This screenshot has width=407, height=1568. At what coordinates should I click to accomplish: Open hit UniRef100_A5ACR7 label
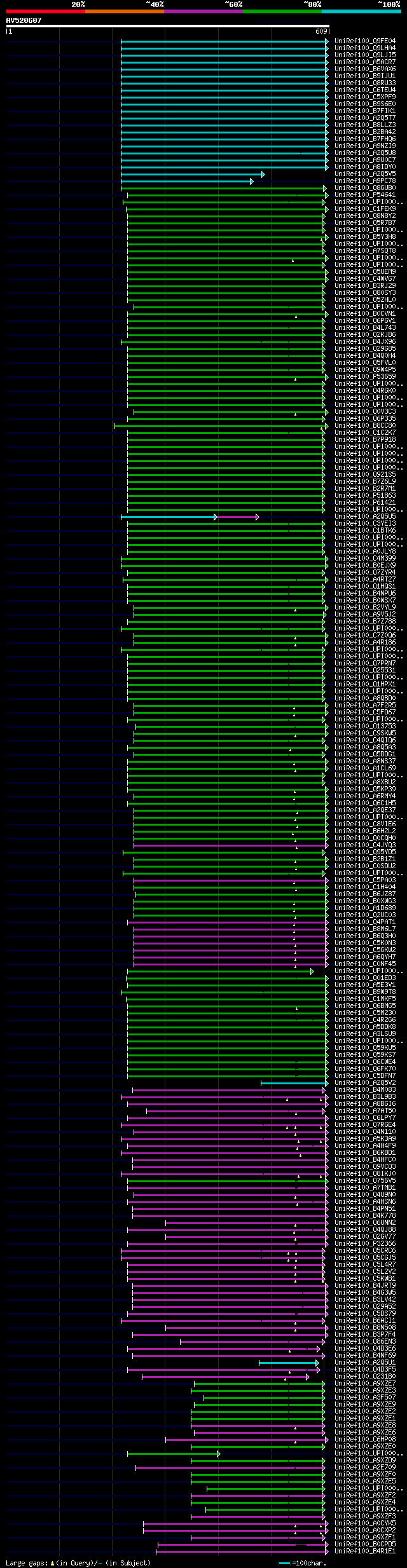point(365,62)
